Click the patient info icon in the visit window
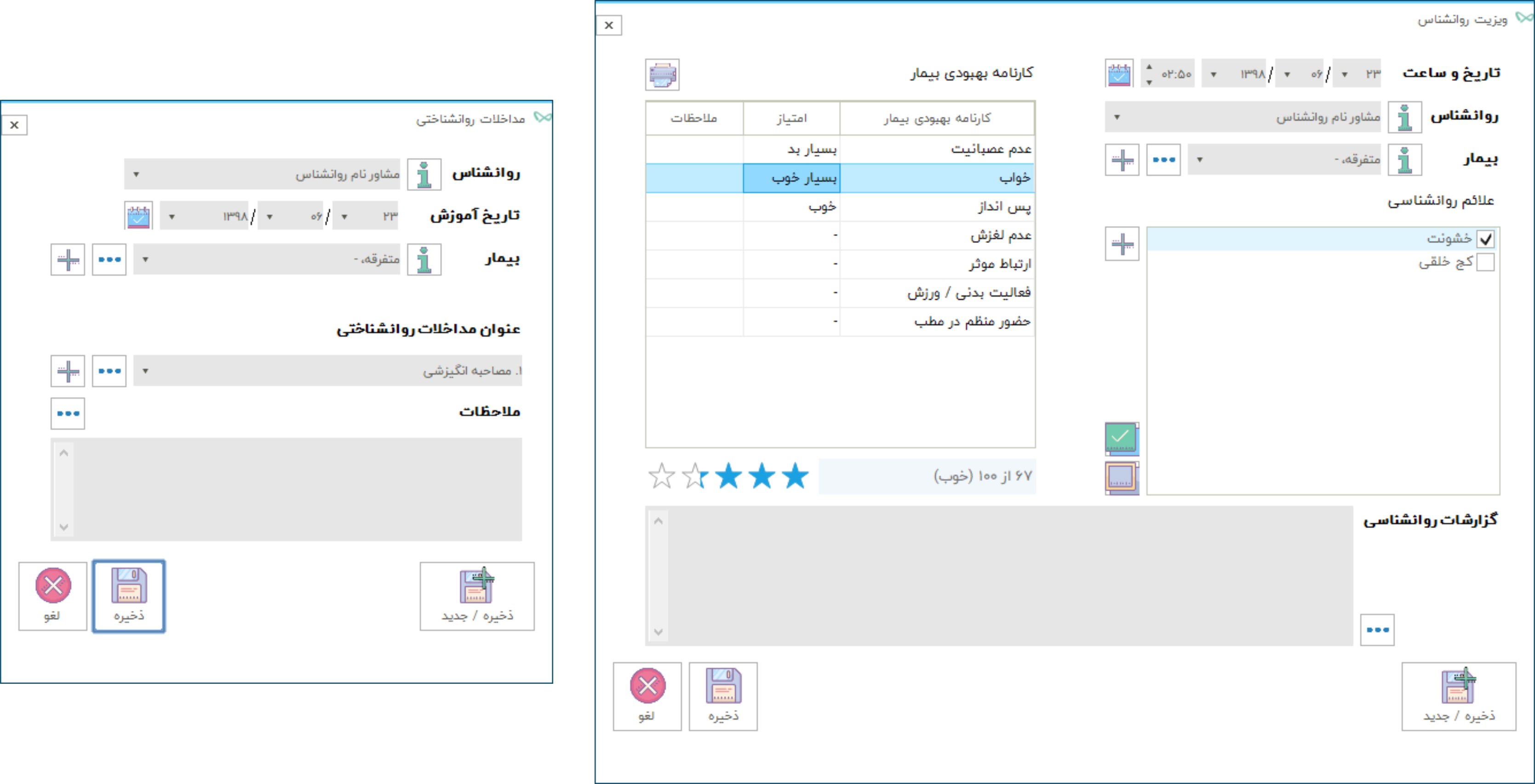This screenshot has width=1535, height=784. 1404,160
